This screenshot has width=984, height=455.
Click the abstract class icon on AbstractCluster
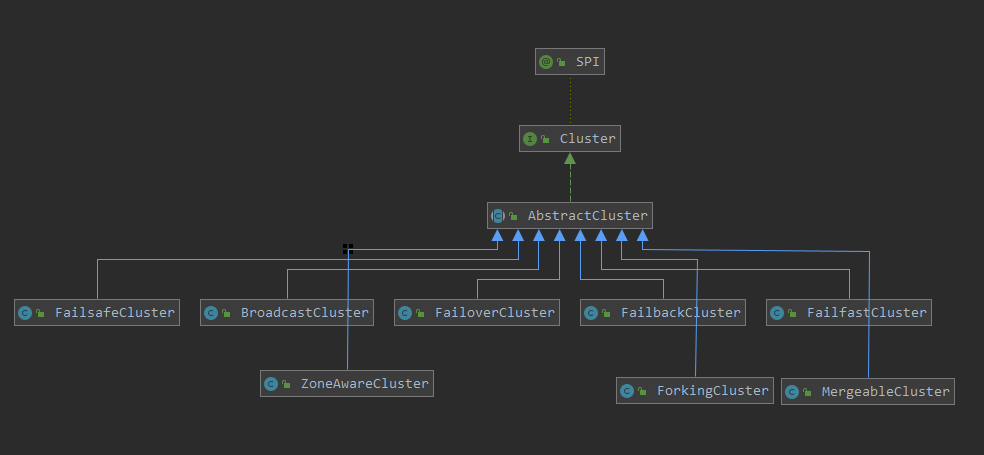pyautogui.click(x=498, y=215)
